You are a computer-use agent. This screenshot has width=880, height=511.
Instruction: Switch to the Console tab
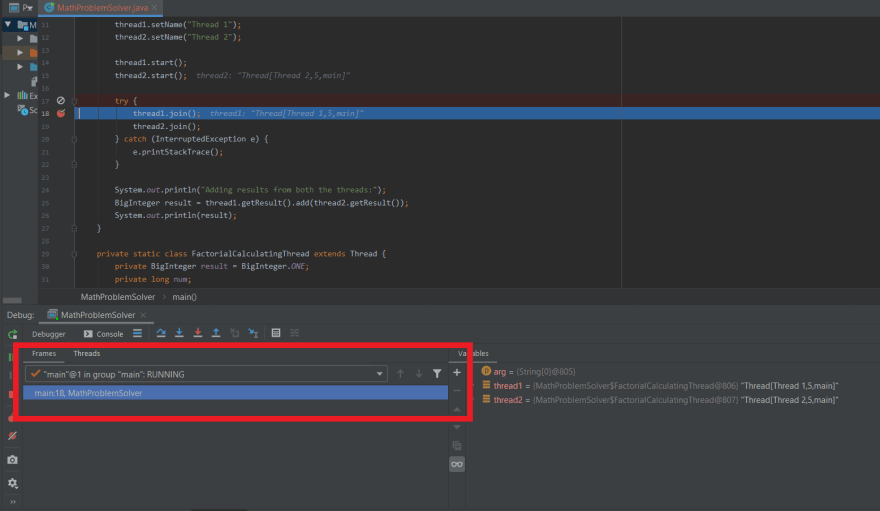(104, 334)
